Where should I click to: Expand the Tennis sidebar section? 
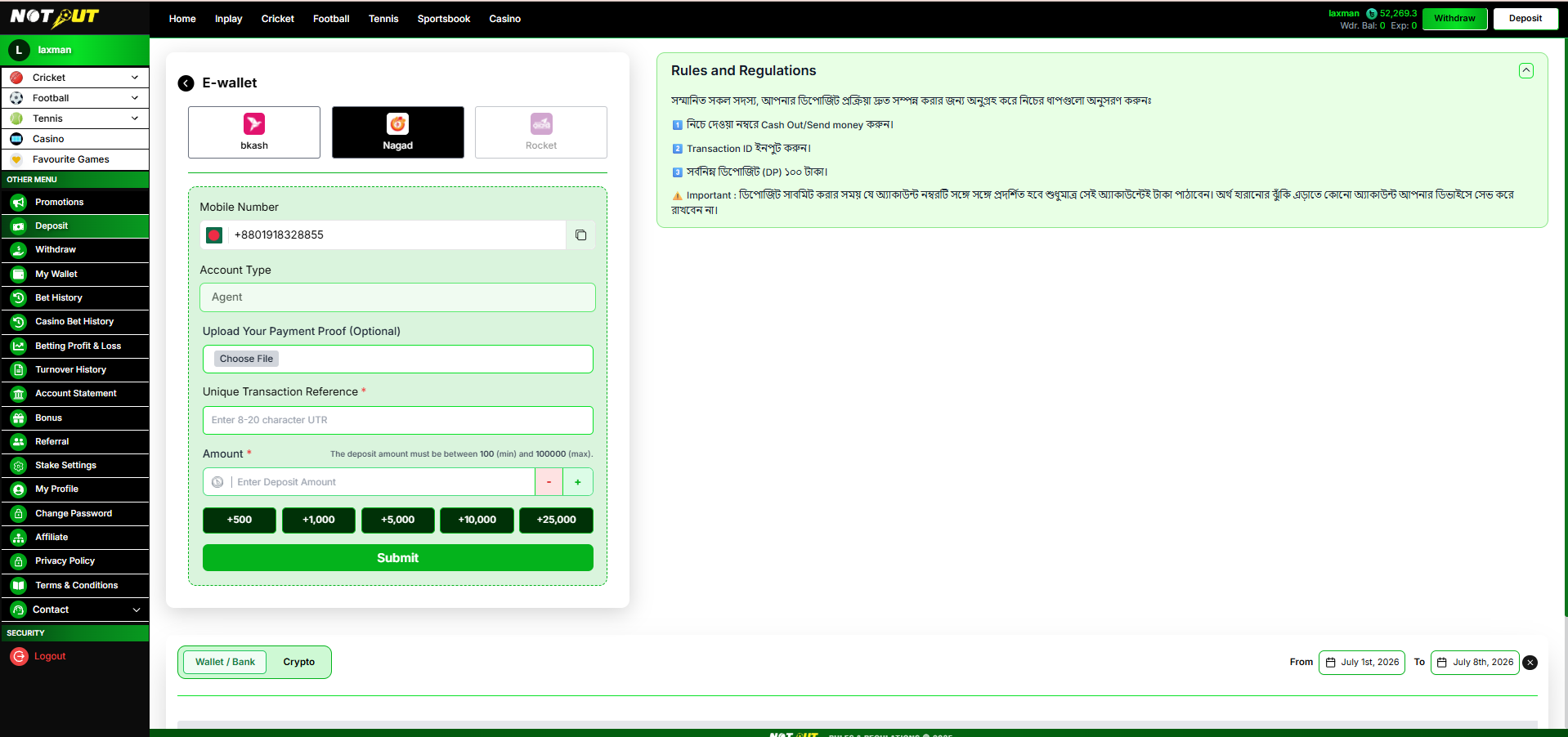pyautogui.click(x=75, y=118)
